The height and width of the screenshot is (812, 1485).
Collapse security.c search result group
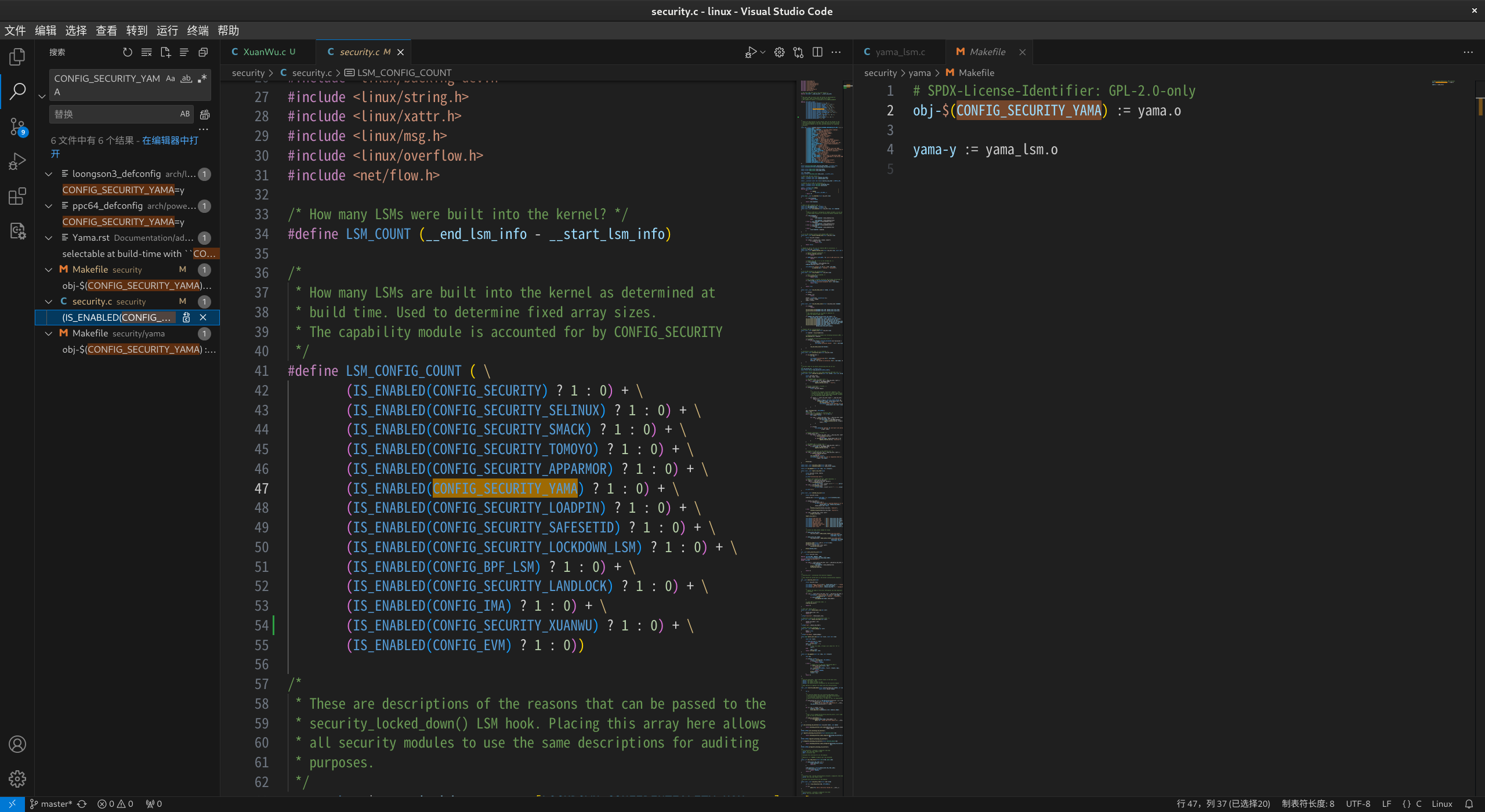click(x=49, y=302)
